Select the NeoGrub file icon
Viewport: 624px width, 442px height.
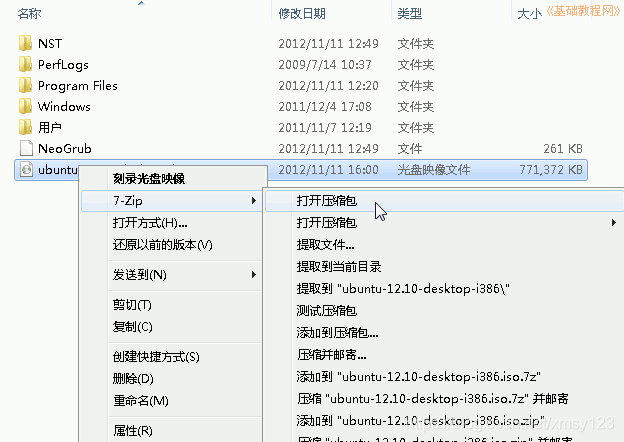tap(26, 148)
